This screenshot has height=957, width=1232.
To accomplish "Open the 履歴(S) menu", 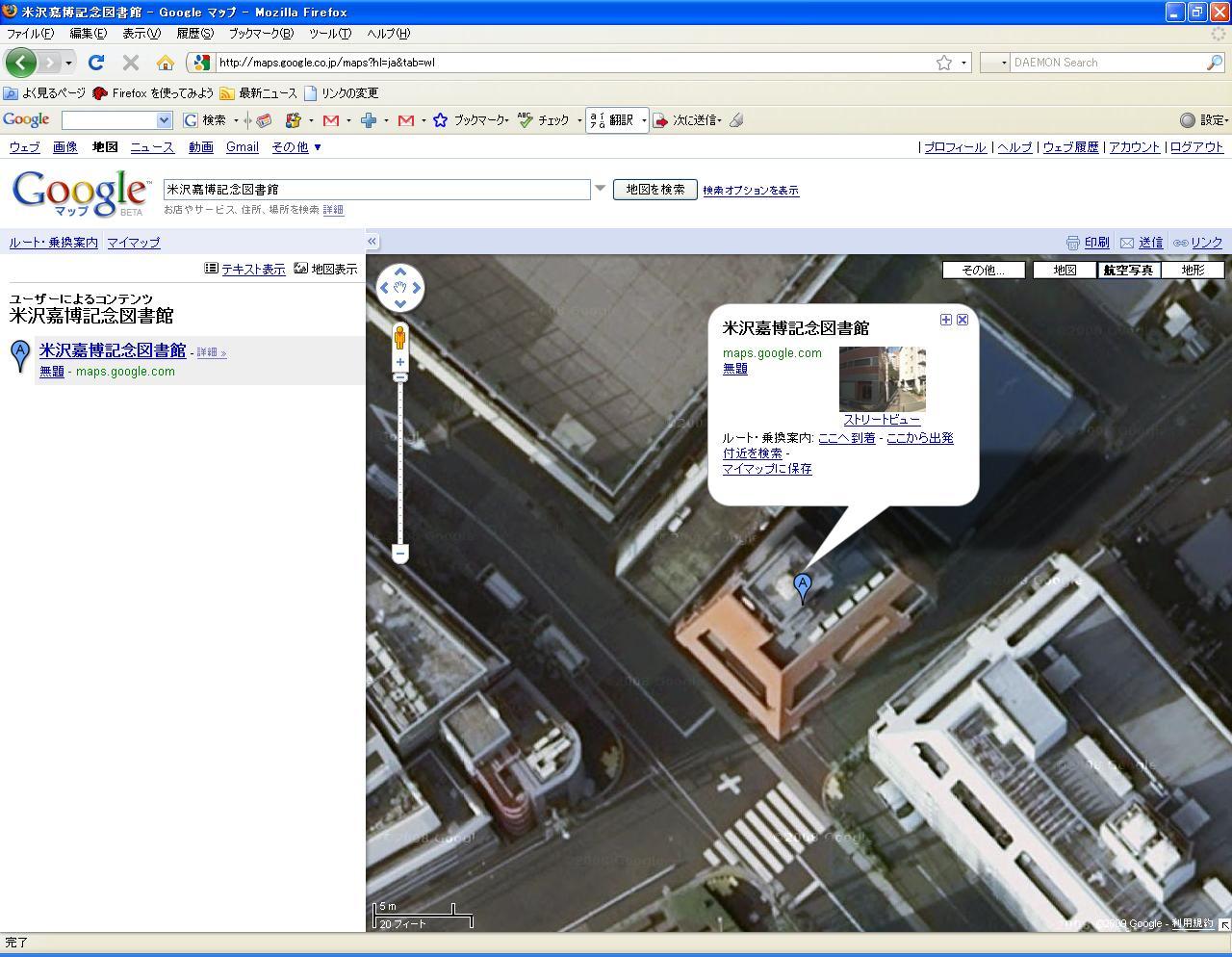I will [x=194, y=34].
